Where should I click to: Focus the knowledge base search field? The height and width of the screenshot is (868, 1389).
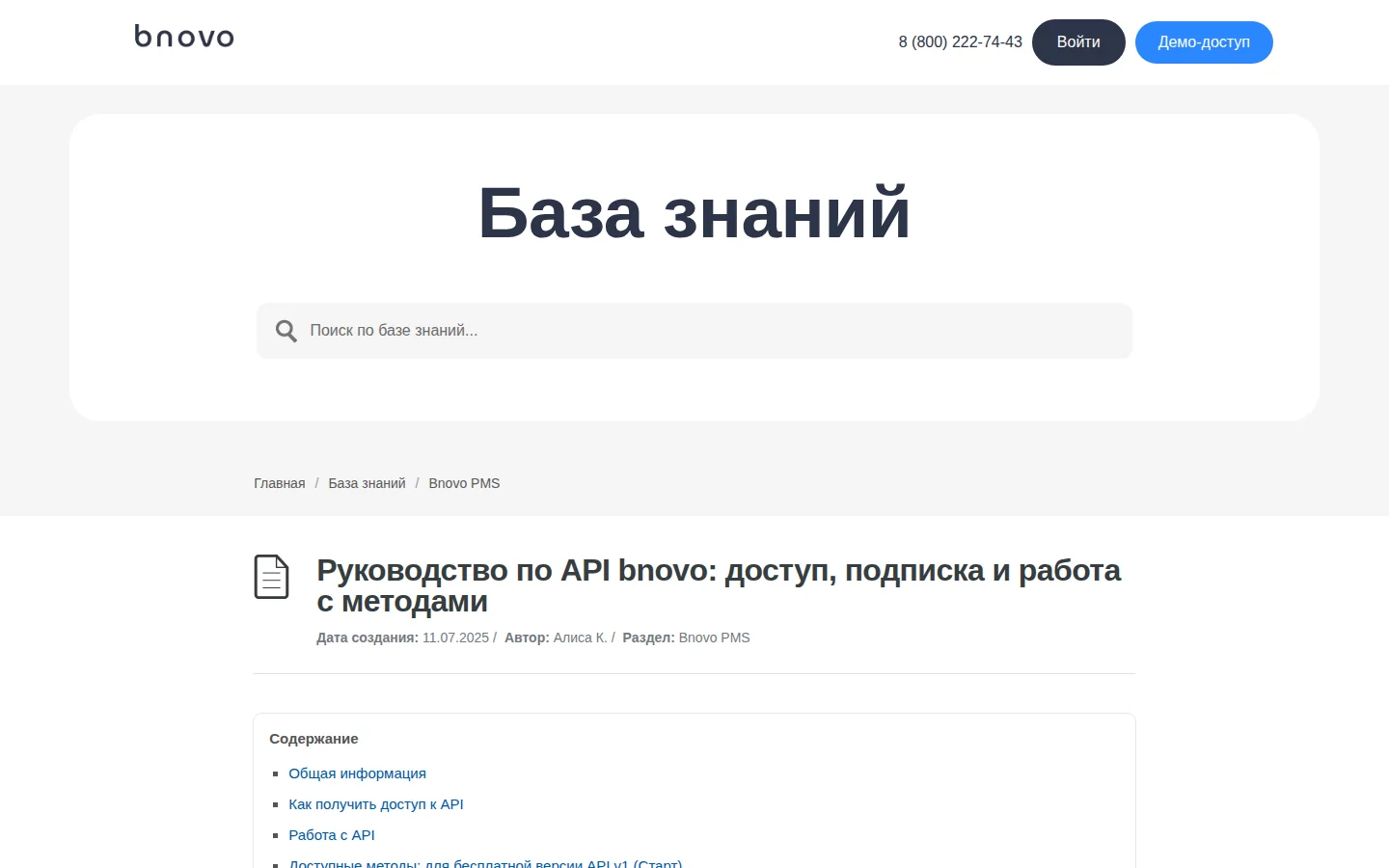click(x=694, y=331)
